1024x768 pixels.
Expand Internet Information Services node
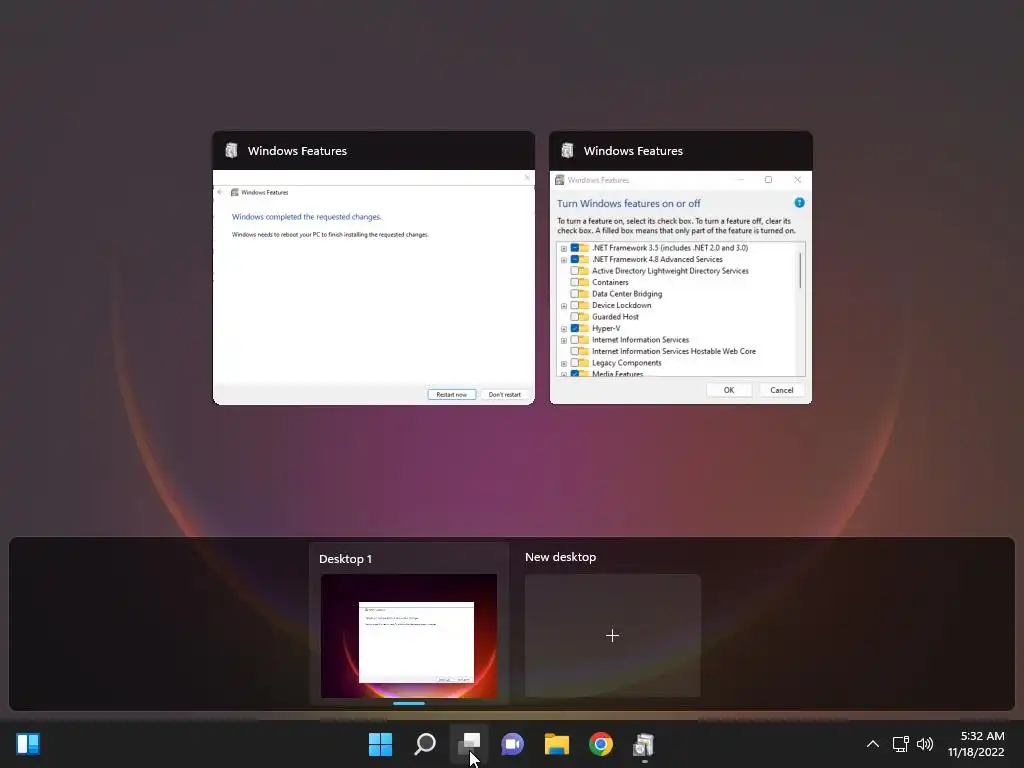(564, 340)
